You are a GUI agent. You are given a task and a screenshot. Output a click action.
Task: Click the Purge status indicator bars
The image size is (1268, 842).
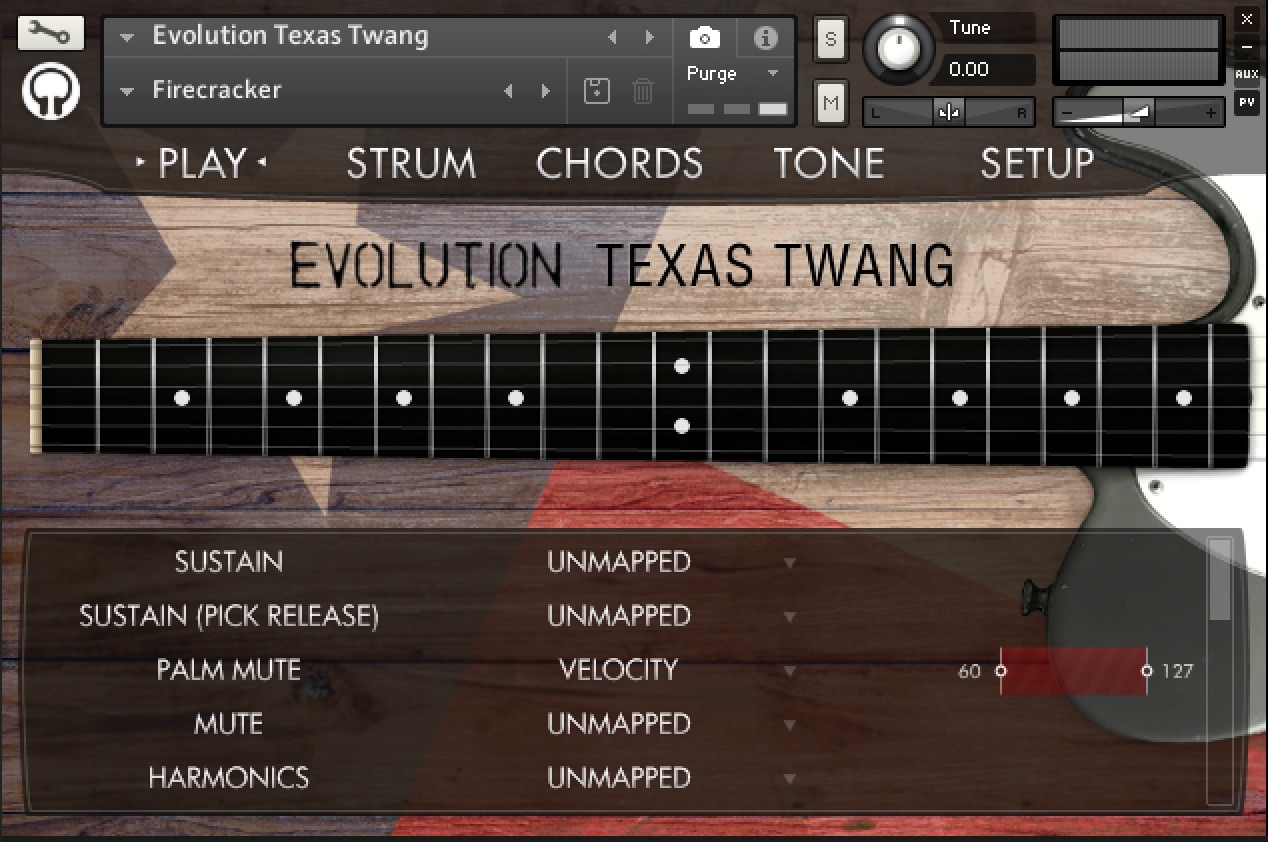737,108
